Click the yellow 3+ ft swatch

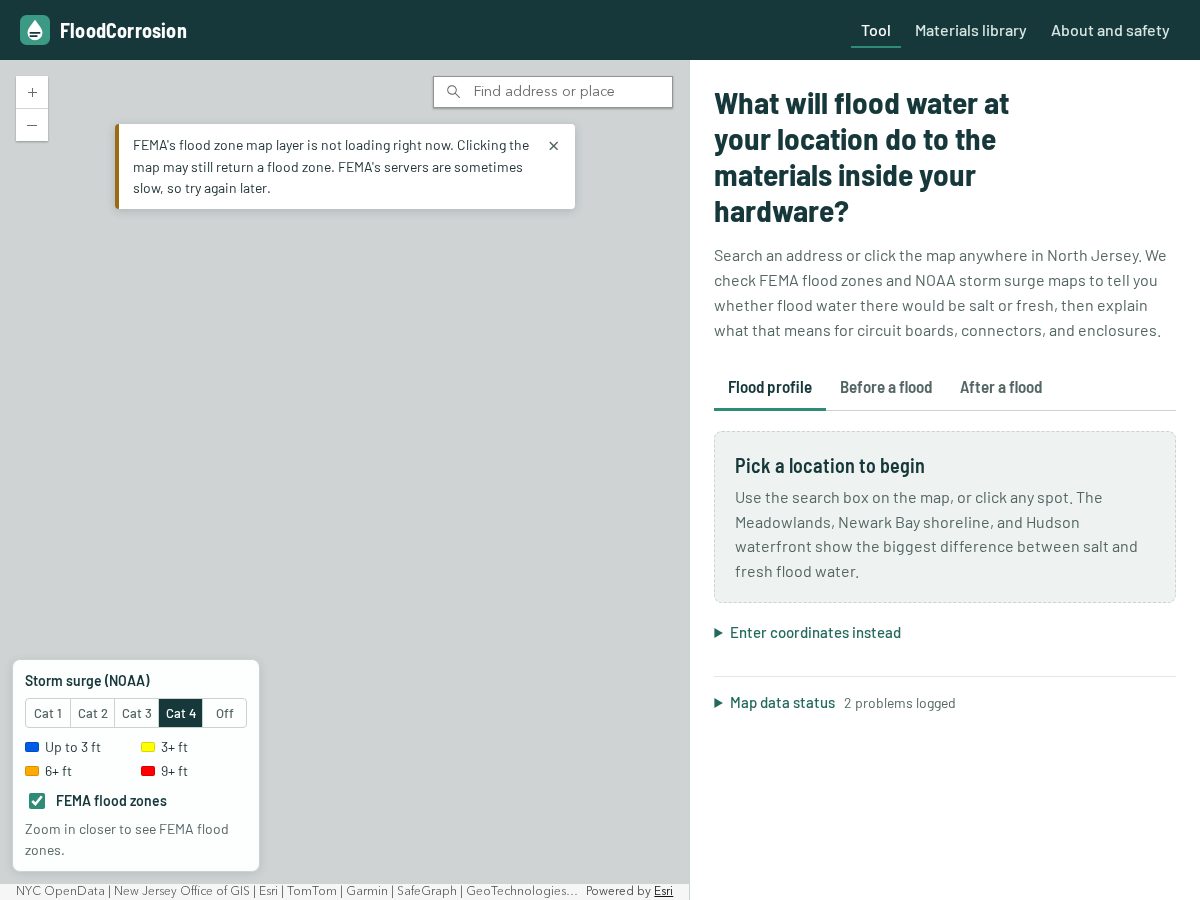tap(148, 747)
